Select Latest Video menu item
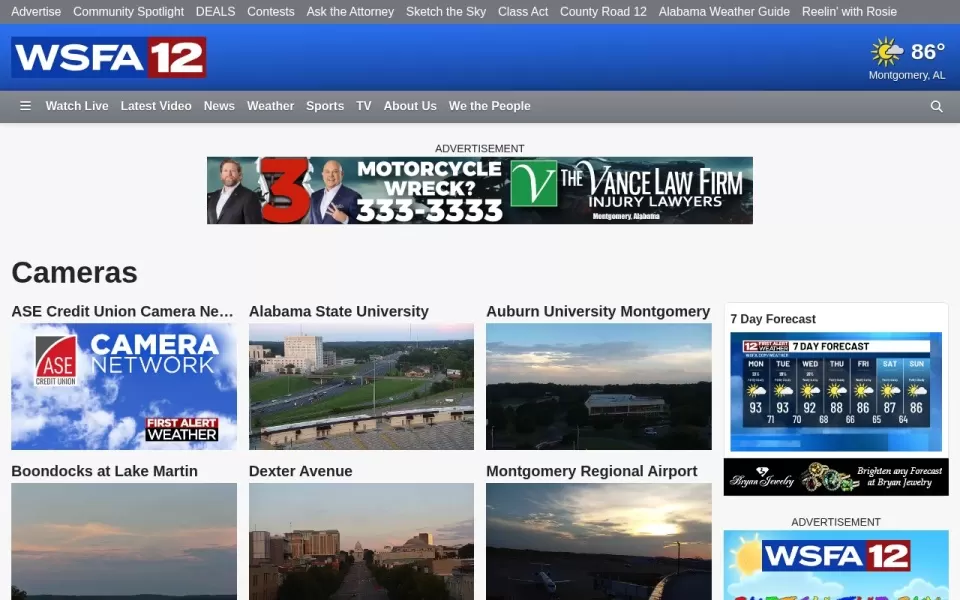 [x=156, y=106]
